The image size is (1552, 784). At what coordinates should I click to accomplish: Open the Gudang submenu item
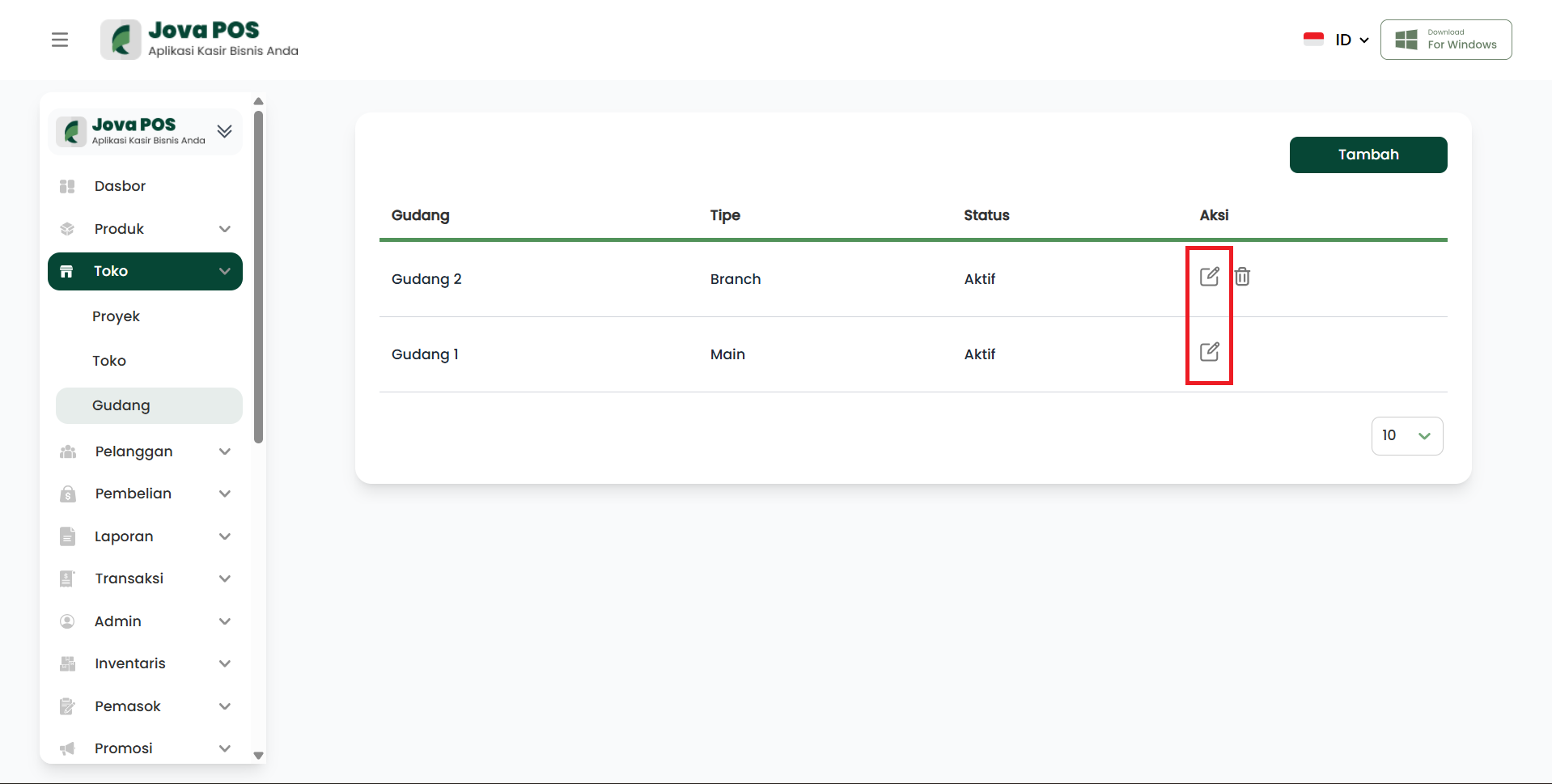[121, 405]
